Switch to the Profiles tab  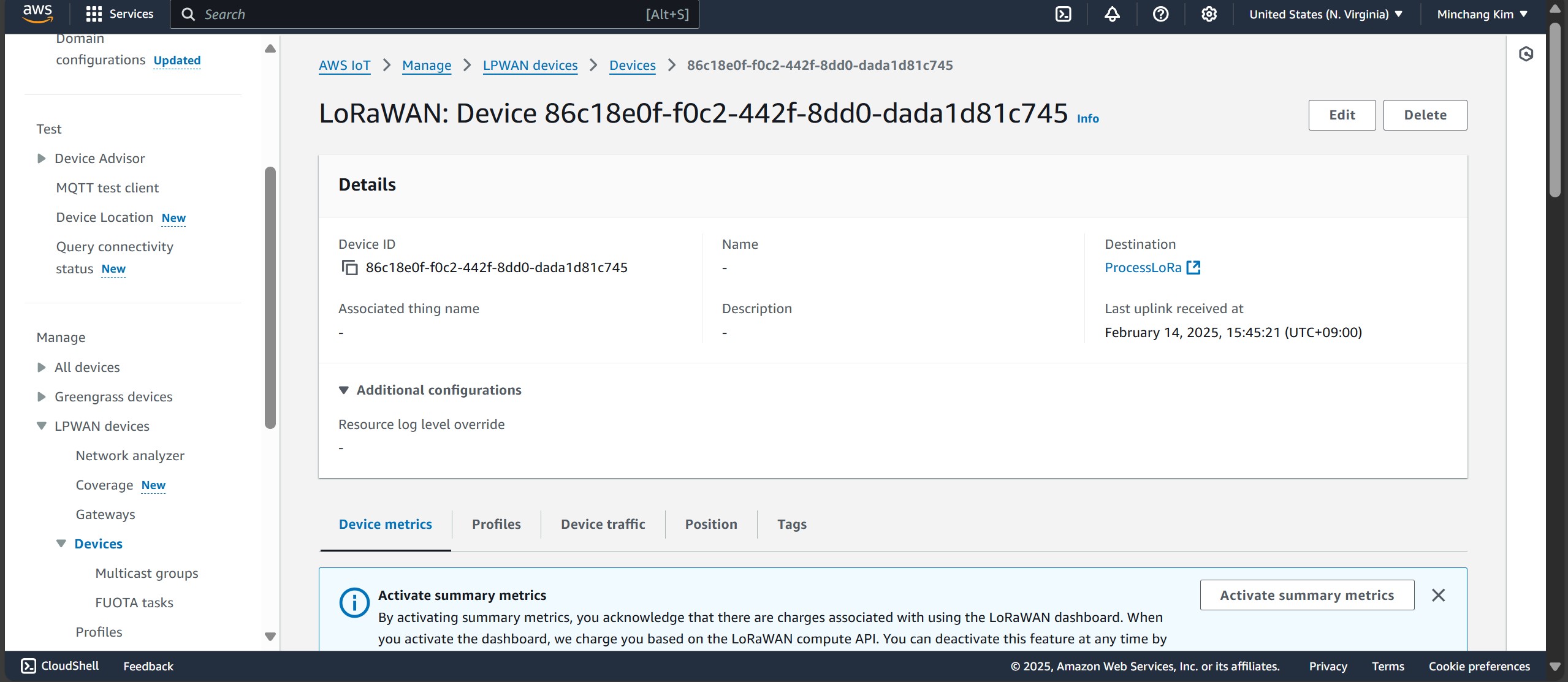(x=497, y=525)
